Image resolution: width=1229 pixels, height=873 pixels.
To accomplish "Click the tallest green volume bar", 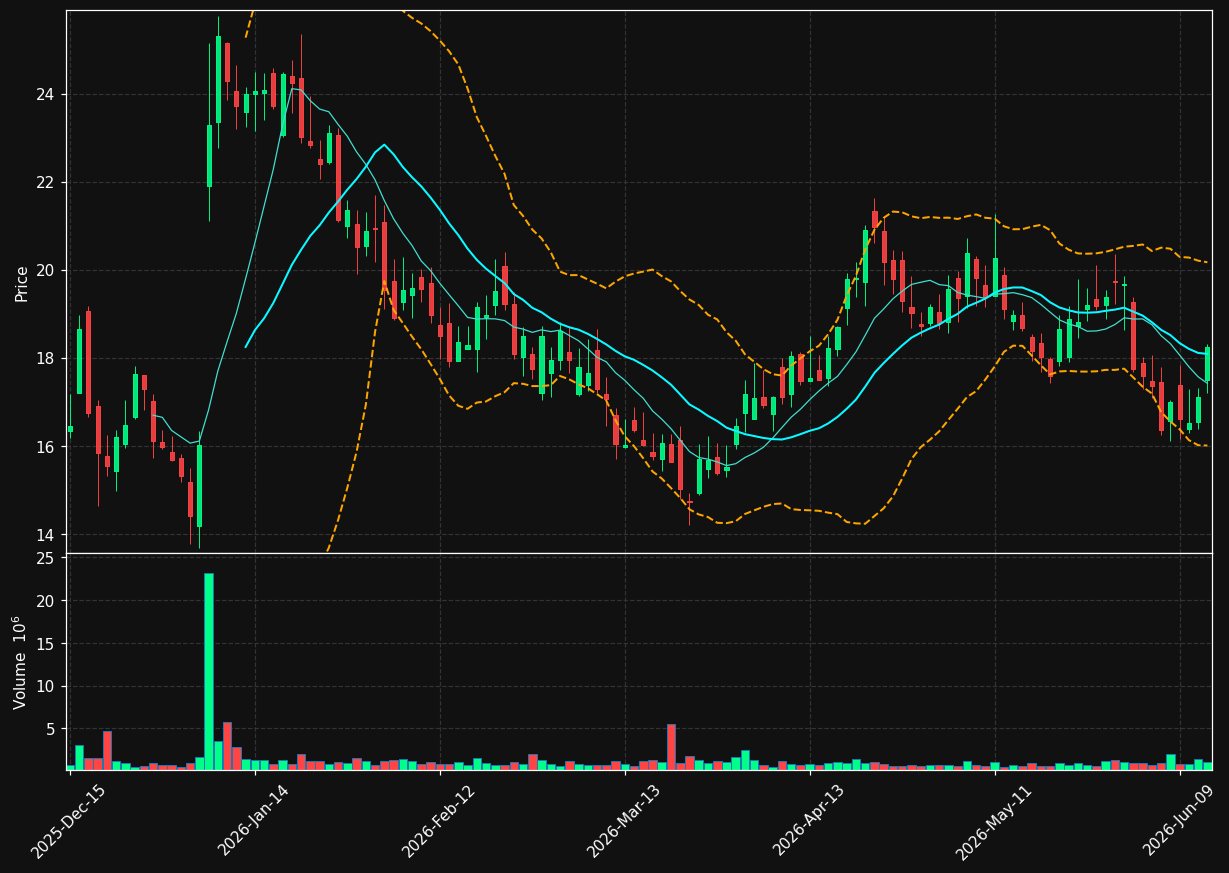I will coord(209,671).
